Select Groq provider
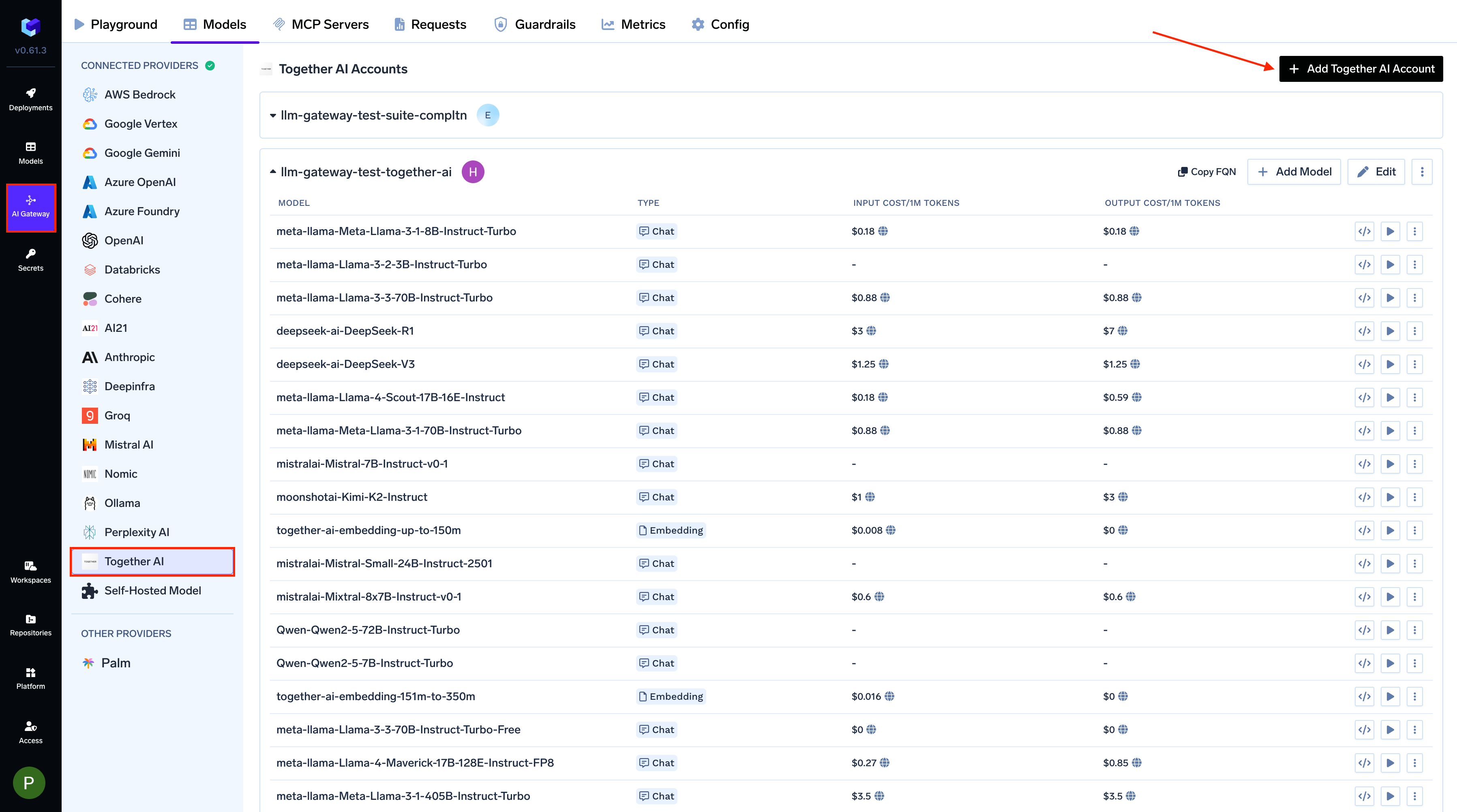The height and width of the screenshot is (812, 1457). click(153, 416)
